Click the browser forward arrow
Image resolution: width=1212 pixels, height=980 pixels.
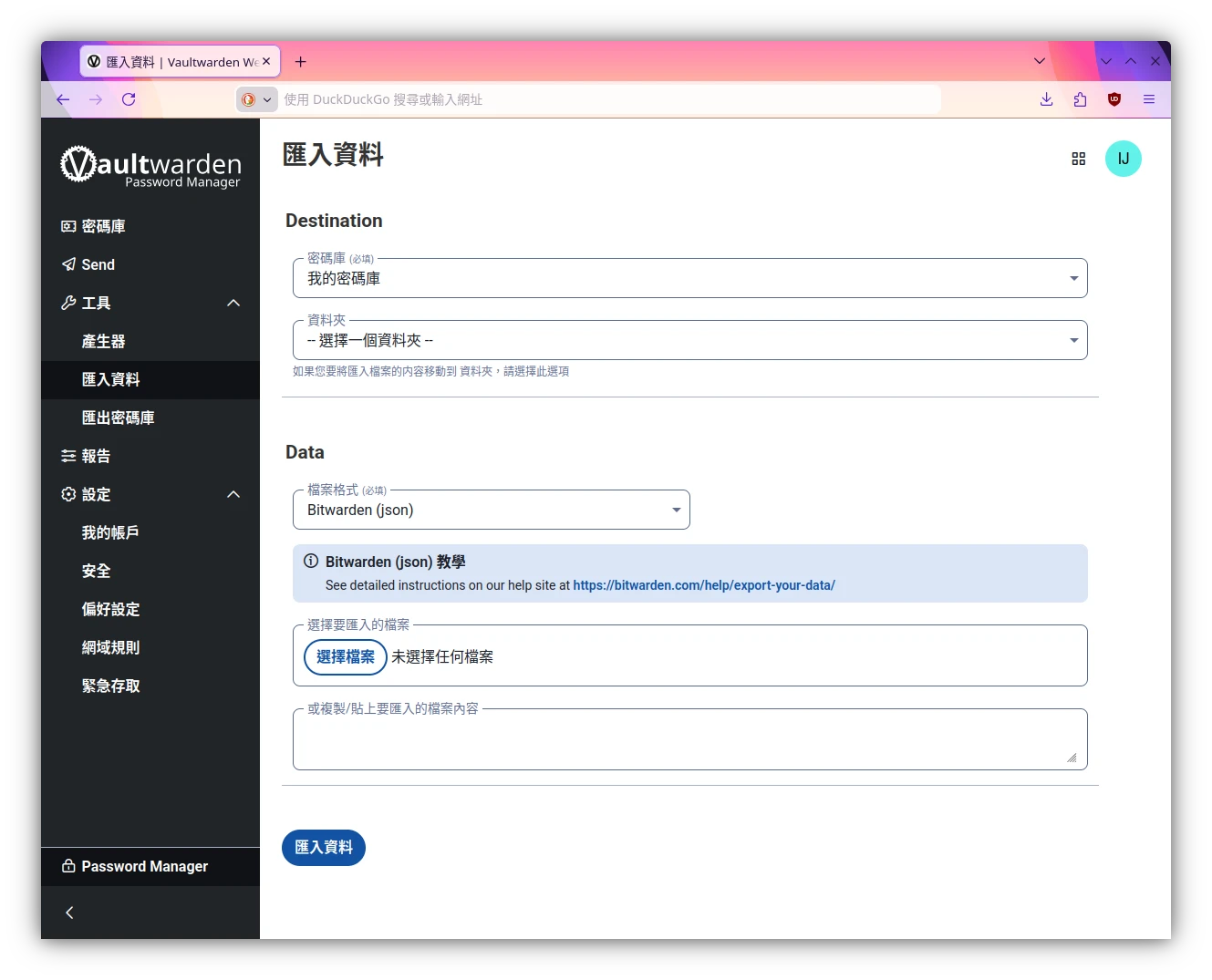click(x=96, y=99)
